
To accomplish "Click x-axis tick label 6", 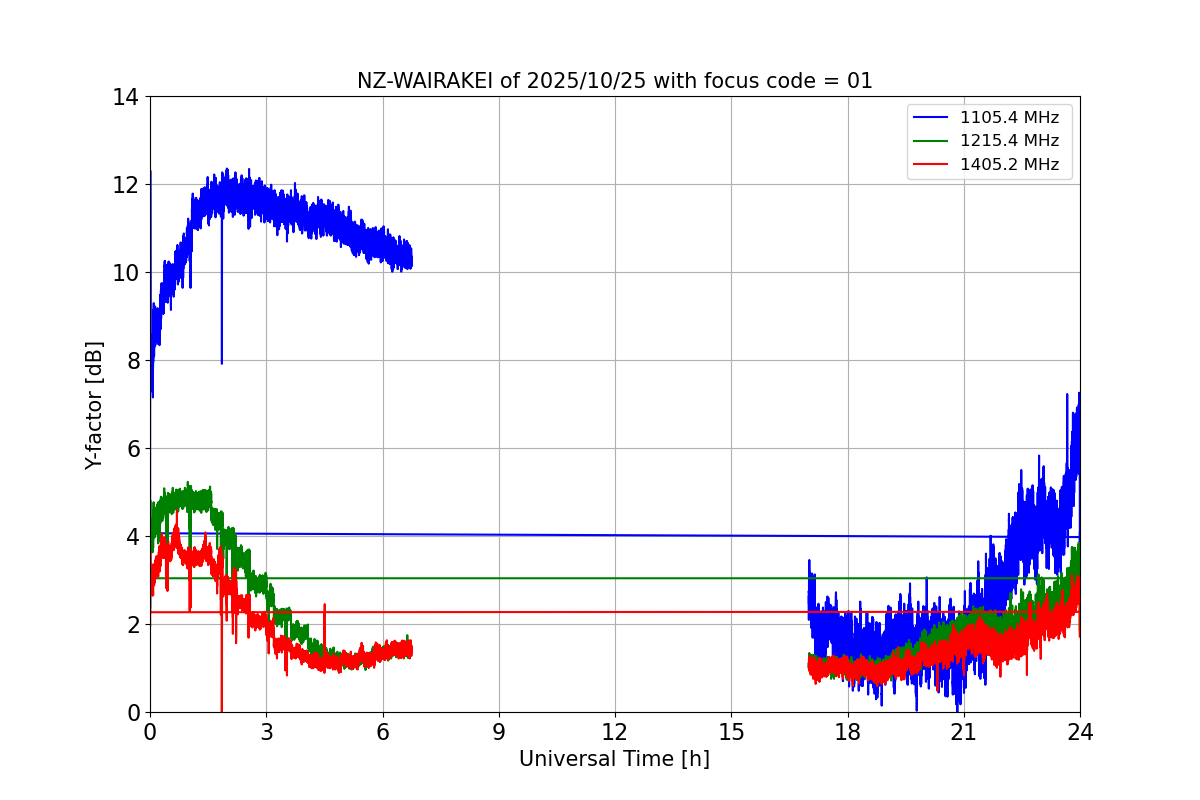I will coord(382,731).
